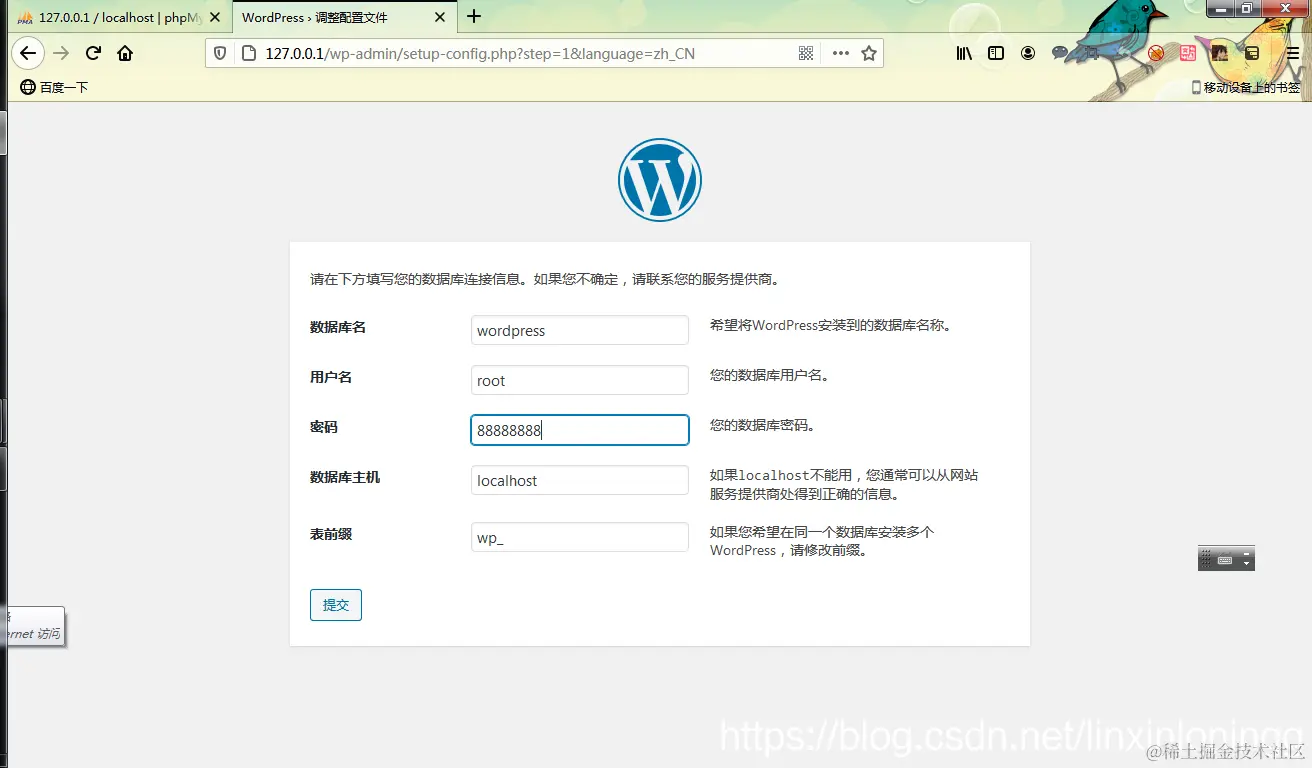
Task: Click the page info icon in address bar
Action: (250, 53)
